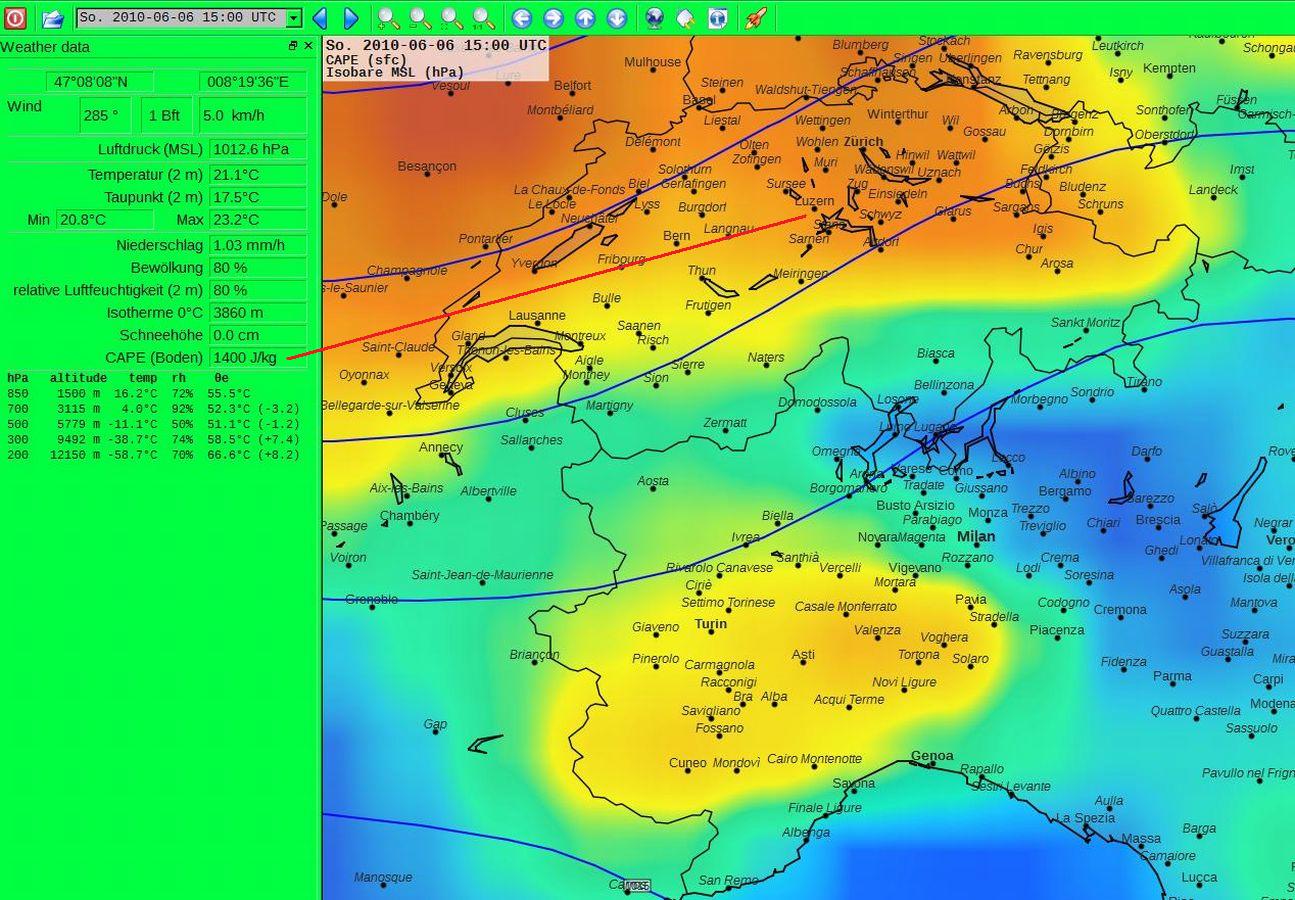Pan map left with left arrow button
This screenshot has height=900, width=1295.
click(521, 18)
